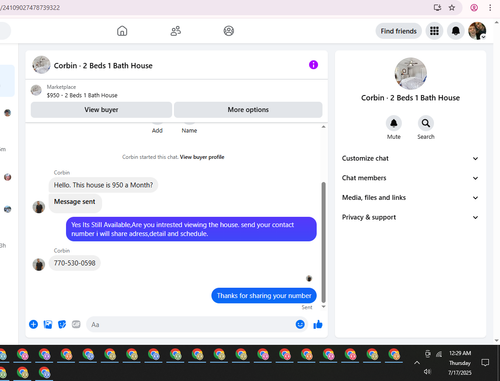Open account profile picture menu
This screenshot has width=500, height=381.
coord(477,31)
